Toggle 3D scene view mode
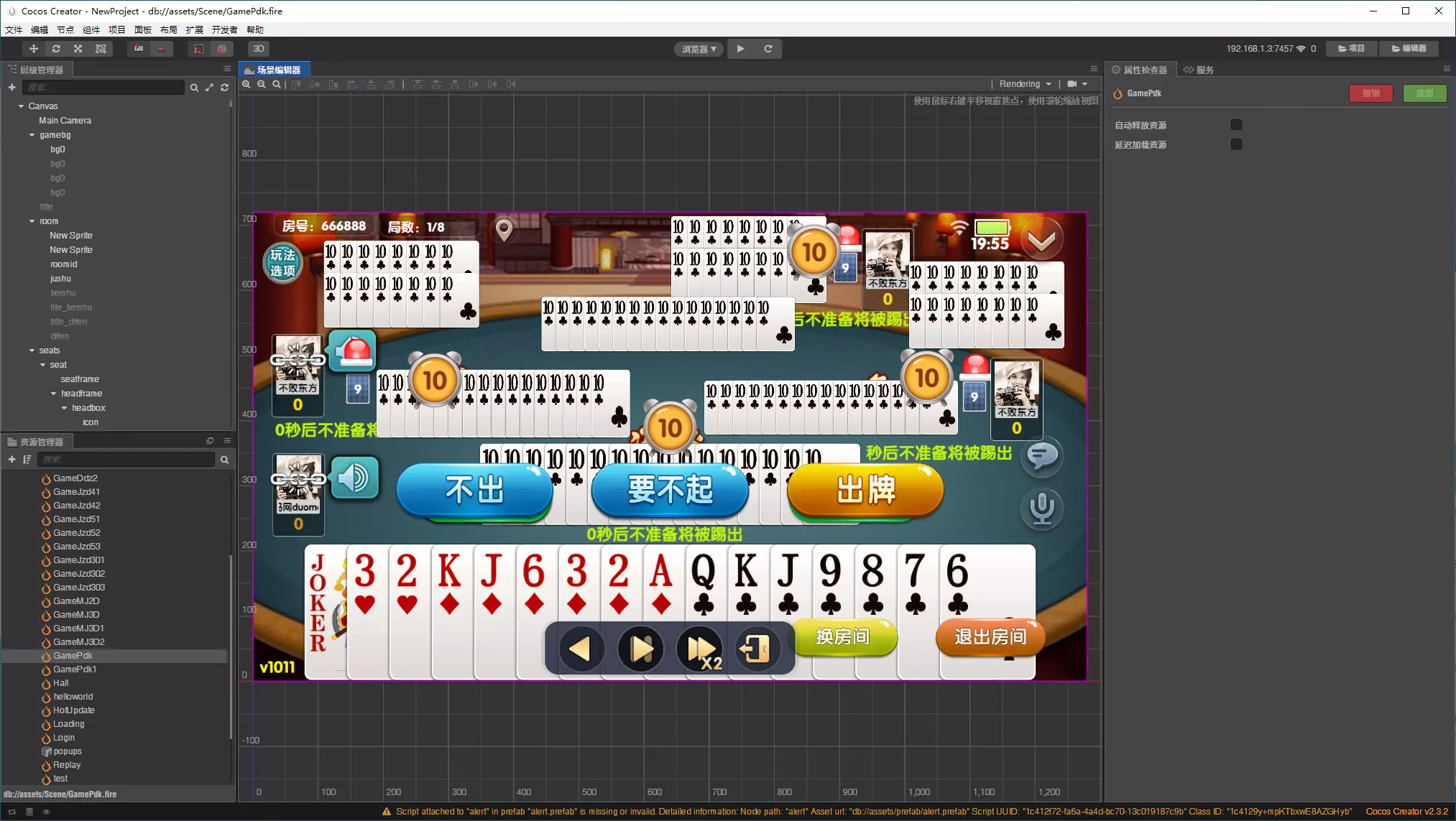This screenshot has height=821, width=1456. 259,49
